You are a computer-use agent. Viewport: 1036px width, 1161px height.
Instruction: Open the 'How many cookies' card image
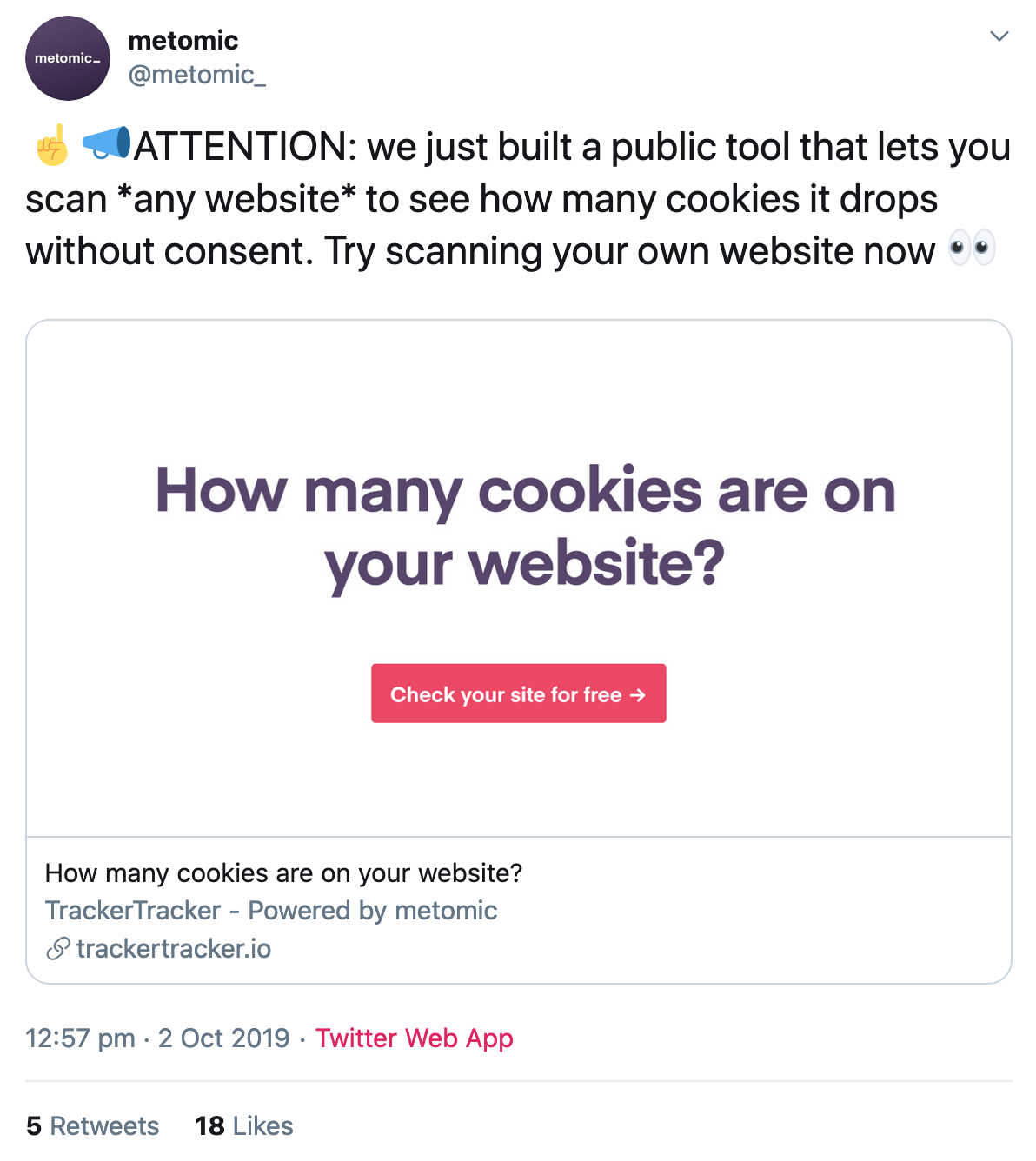tap(519, 579)
